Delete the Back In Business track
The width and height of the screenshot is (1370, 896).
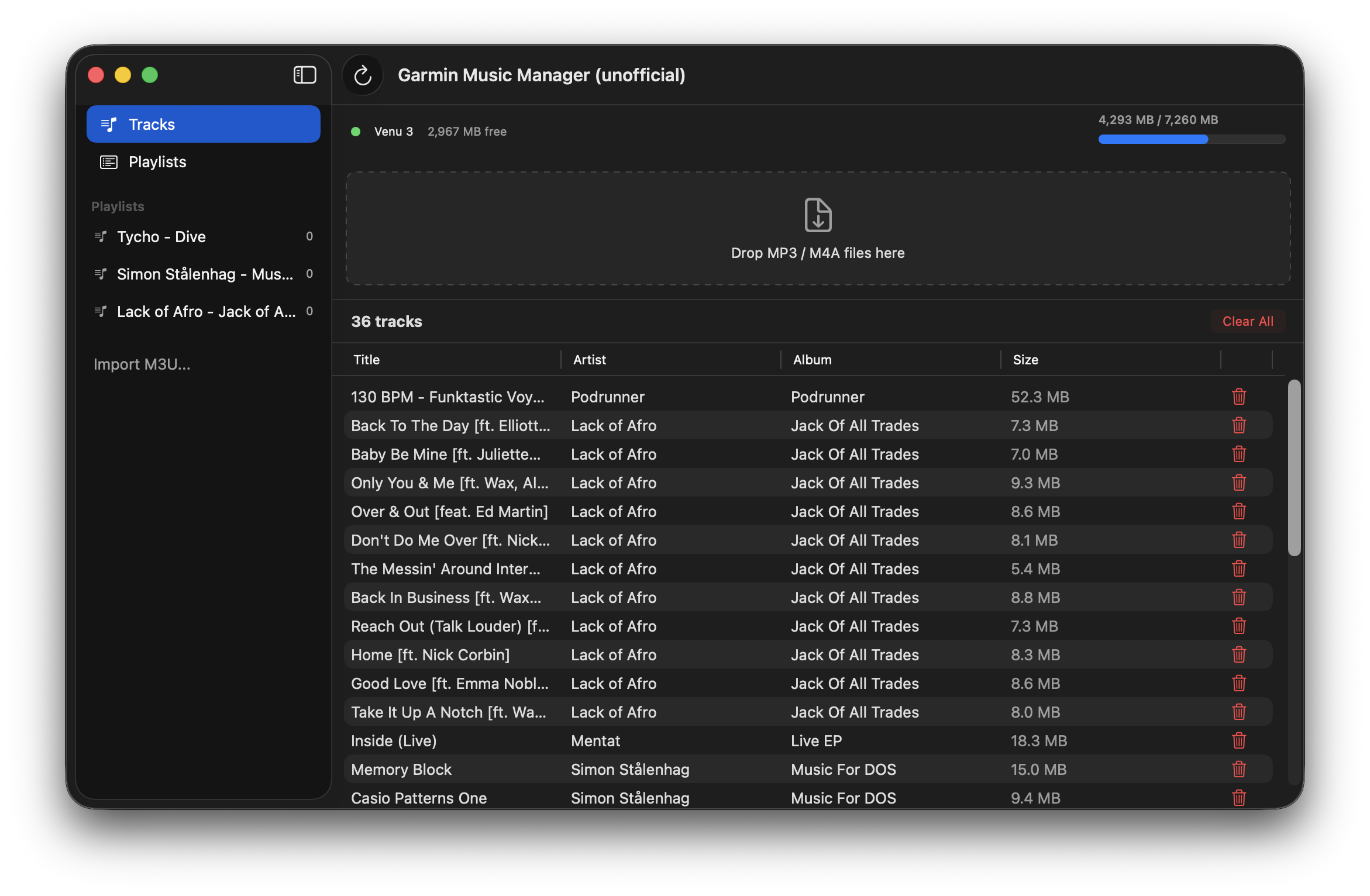(x=1238, y=597)
